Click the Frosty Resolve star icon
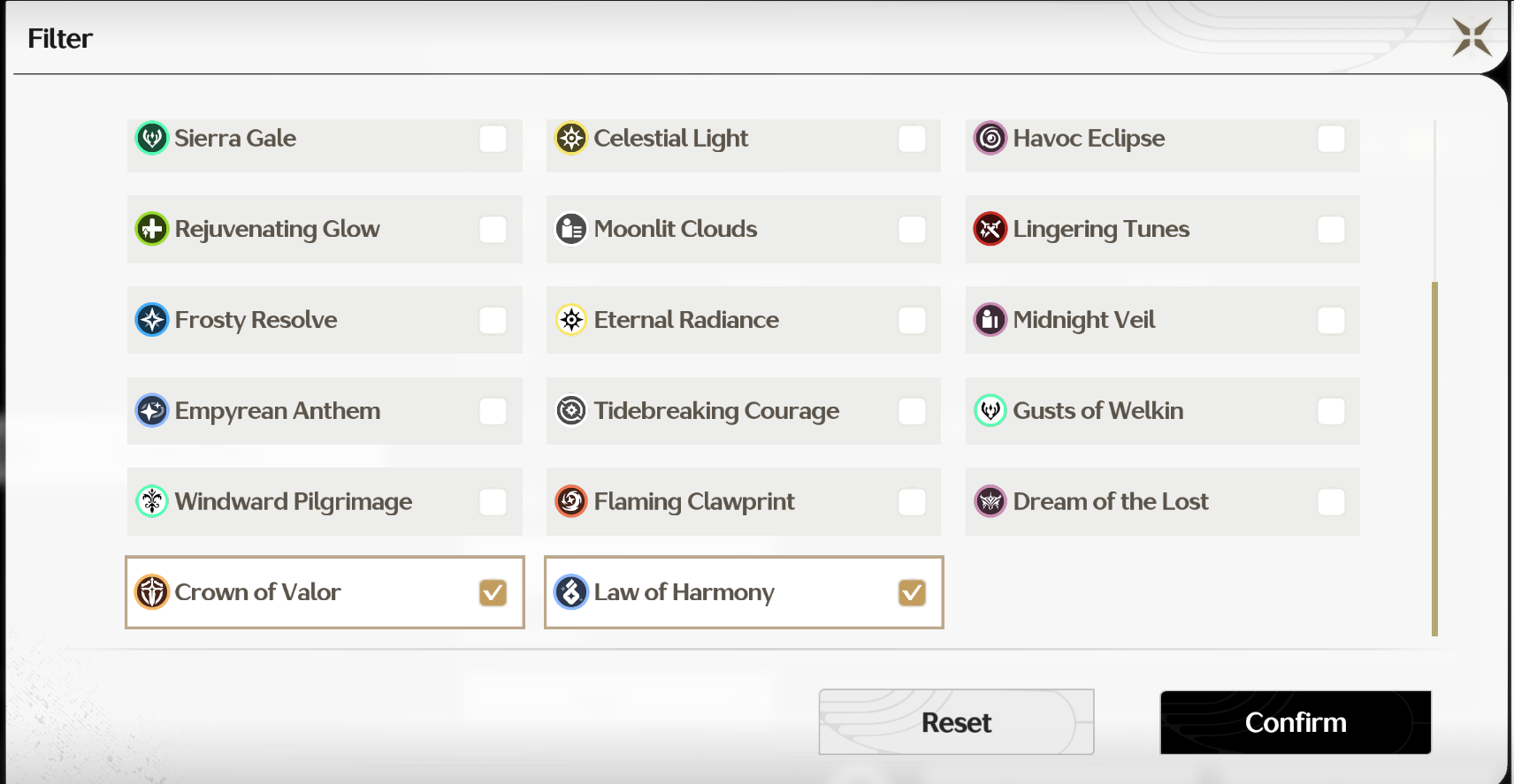1514x784 pixels. 152,320
